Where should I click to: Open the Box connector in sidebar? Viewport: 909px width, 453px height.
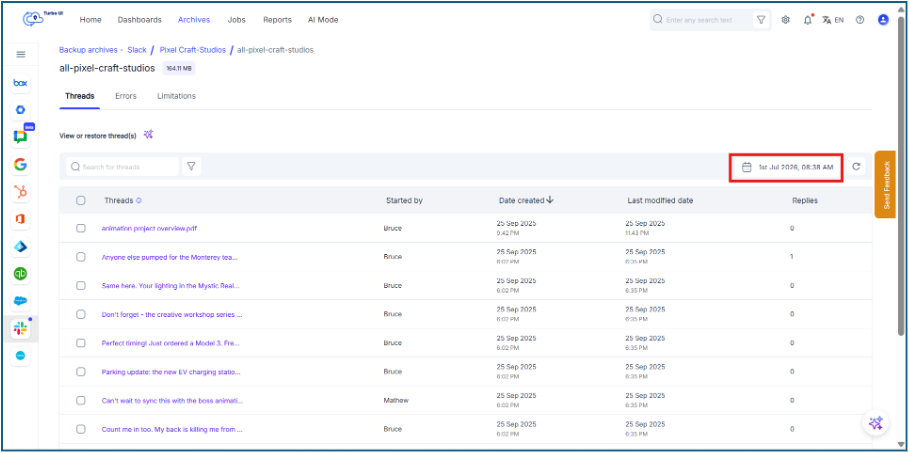20,83
